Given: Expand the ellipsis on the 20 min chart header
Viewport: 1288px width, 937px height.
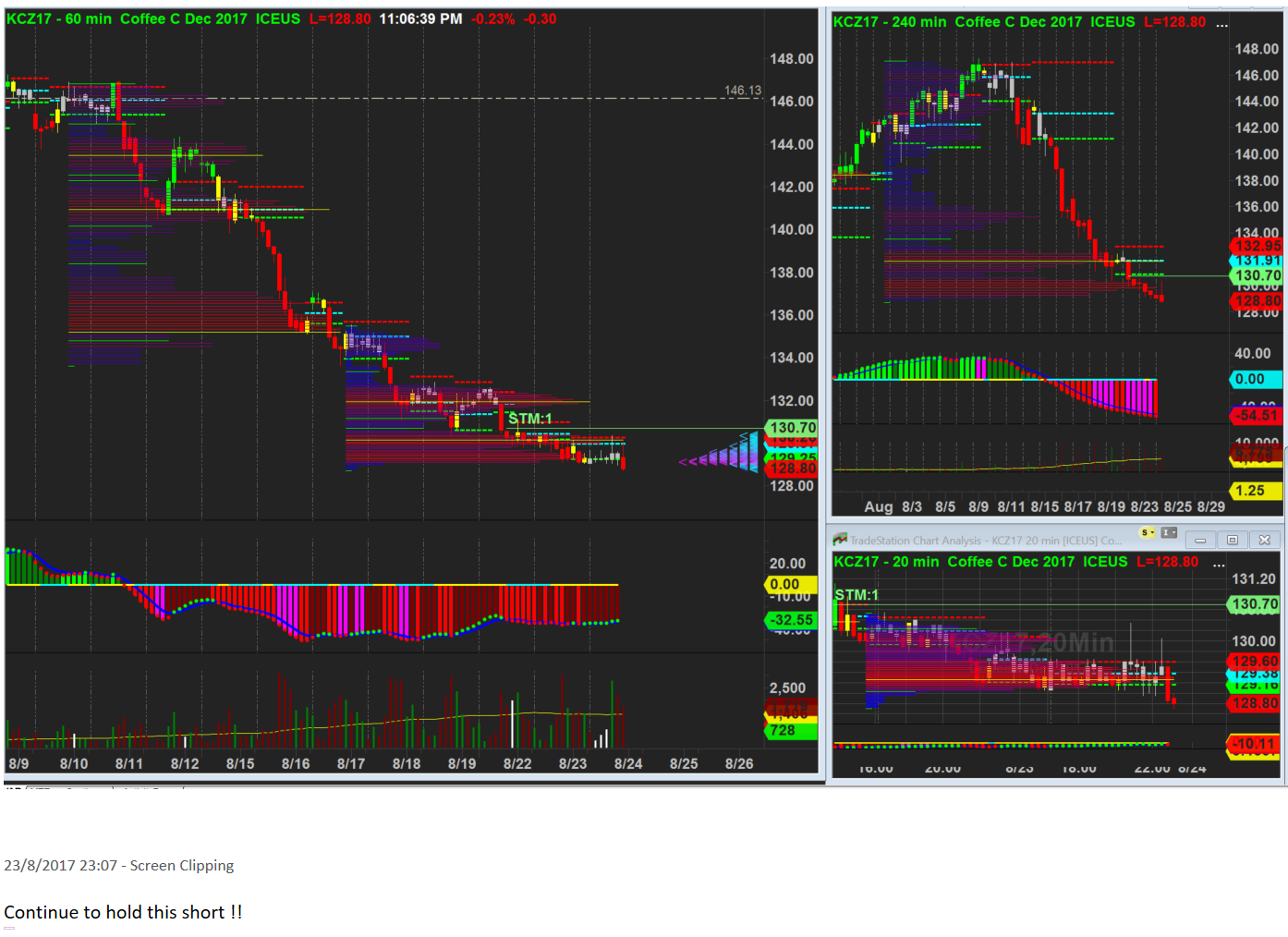Looking at the screenshot, I should pos(1219,563).
